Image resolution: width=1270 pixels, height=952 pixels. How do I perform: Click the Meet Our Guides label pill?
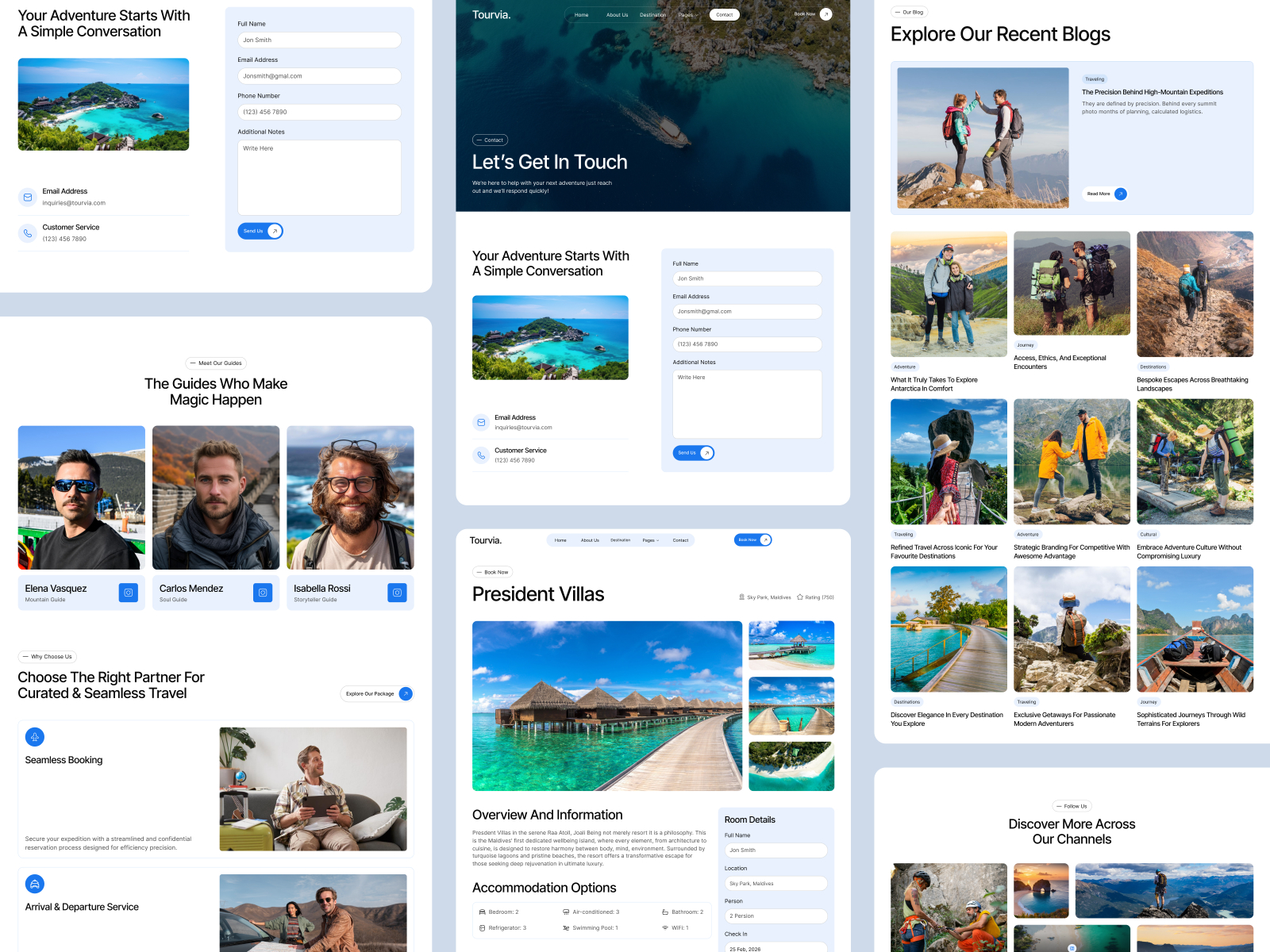click(216, 363)
